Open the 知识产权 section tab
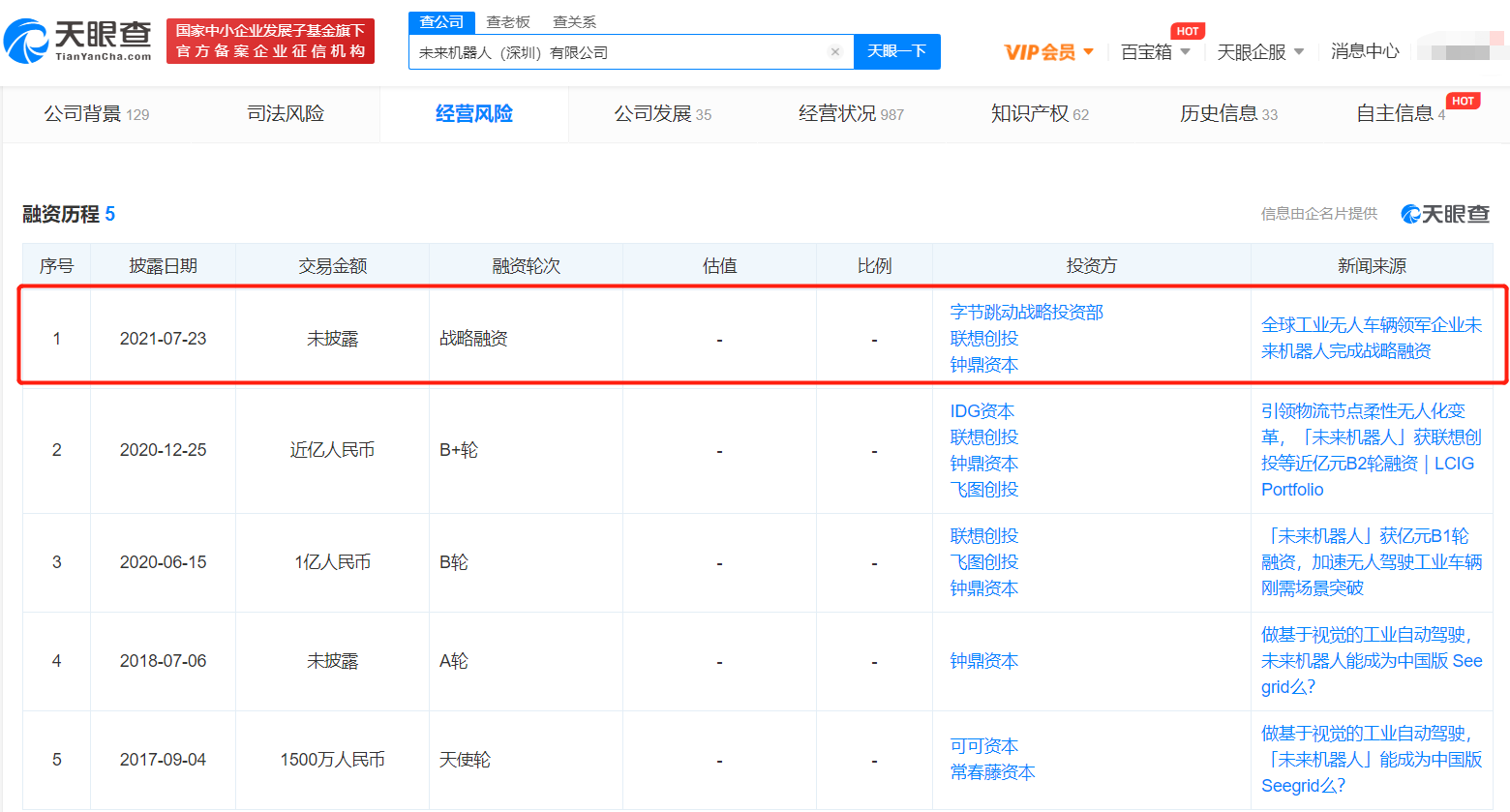The image size is (1510, 812). tap(1041, 114)
